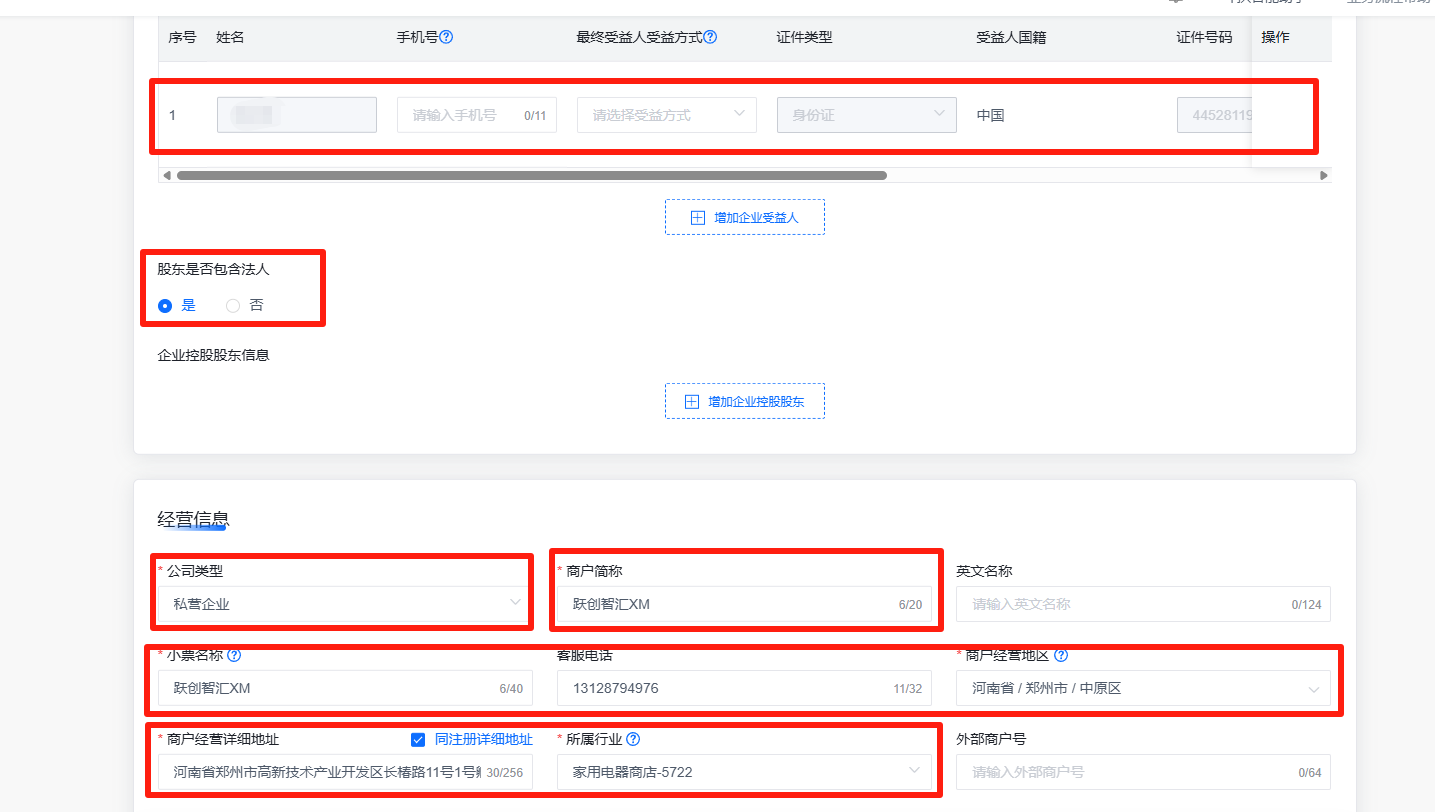Click 客服电话 field showing 13128794976

(x=744, y=688)
